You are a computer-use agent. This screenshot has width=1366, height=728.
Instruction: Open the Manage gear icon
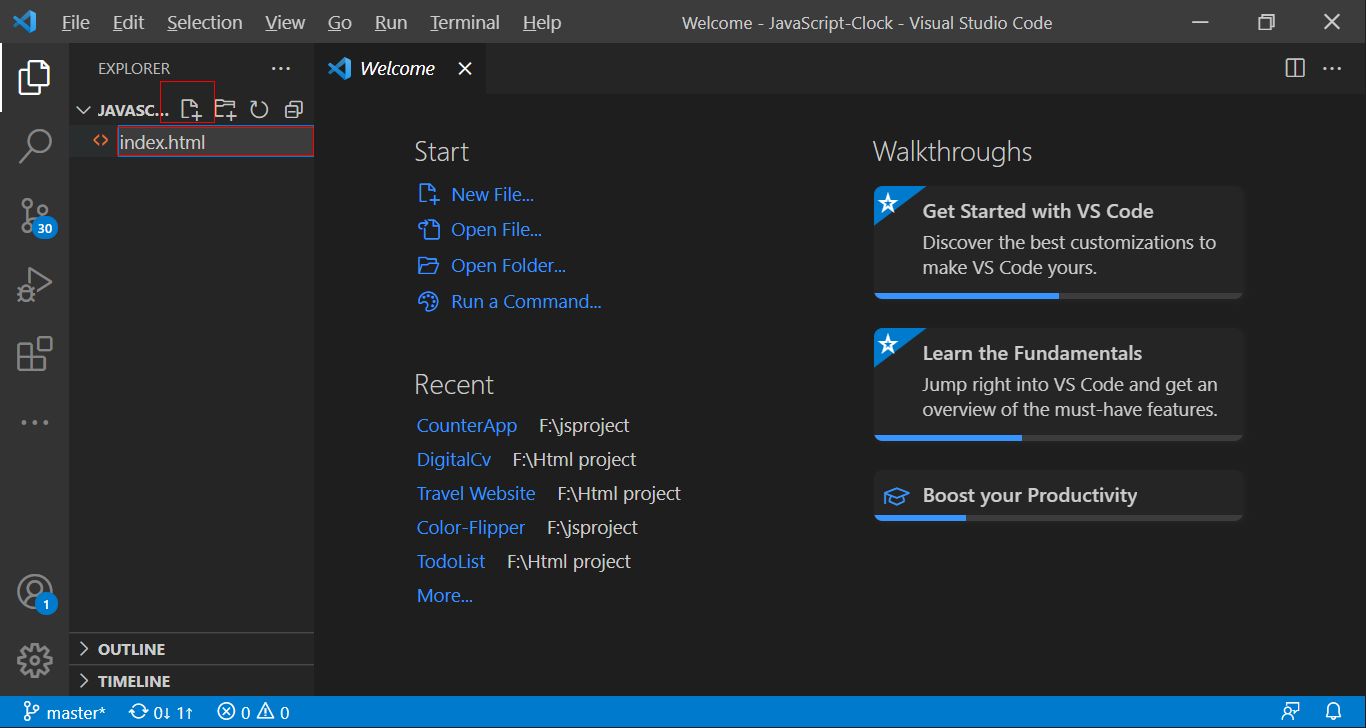click(x=34, y=660)
